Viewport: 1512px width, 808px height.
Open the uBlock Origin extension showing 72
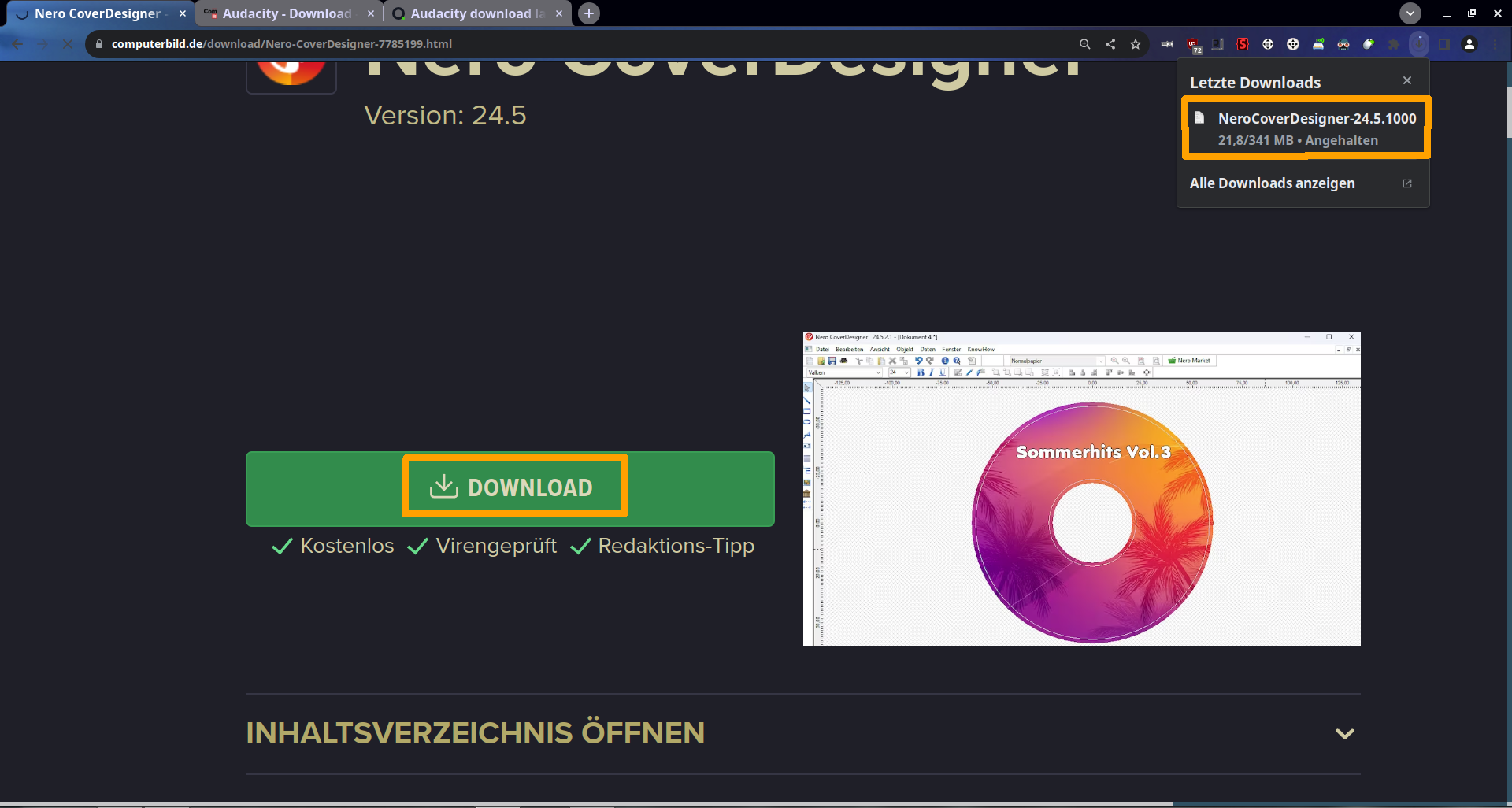1194,45
